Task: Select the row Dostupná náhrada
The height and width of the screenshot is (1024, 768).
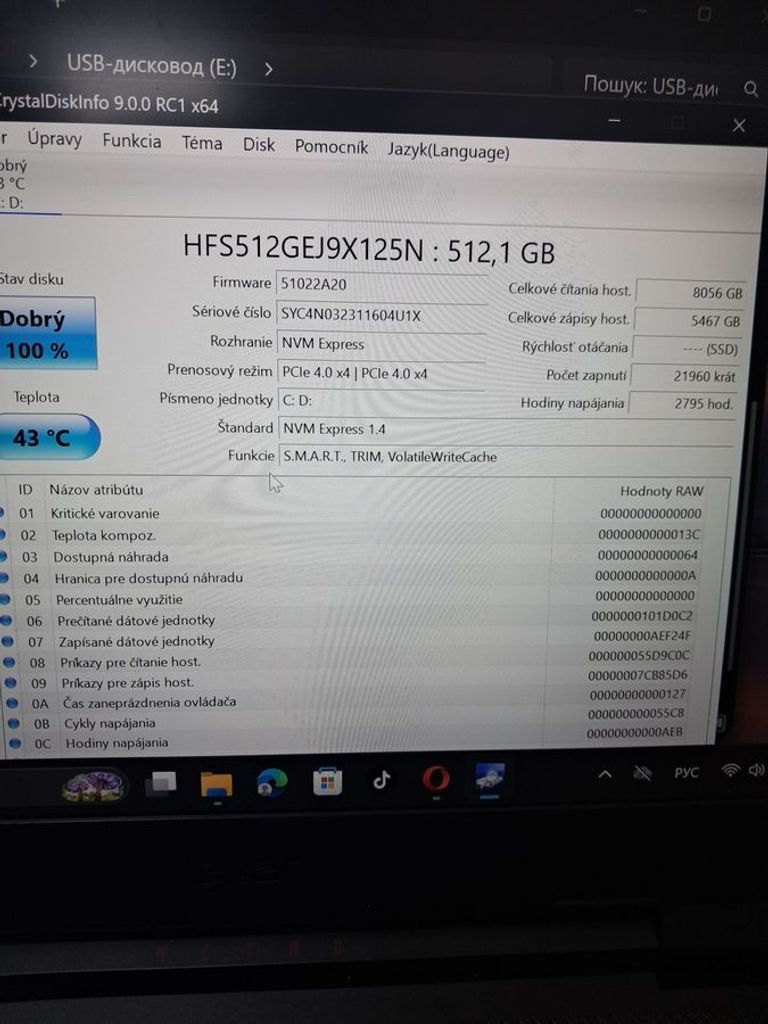Action: point(353,556)
